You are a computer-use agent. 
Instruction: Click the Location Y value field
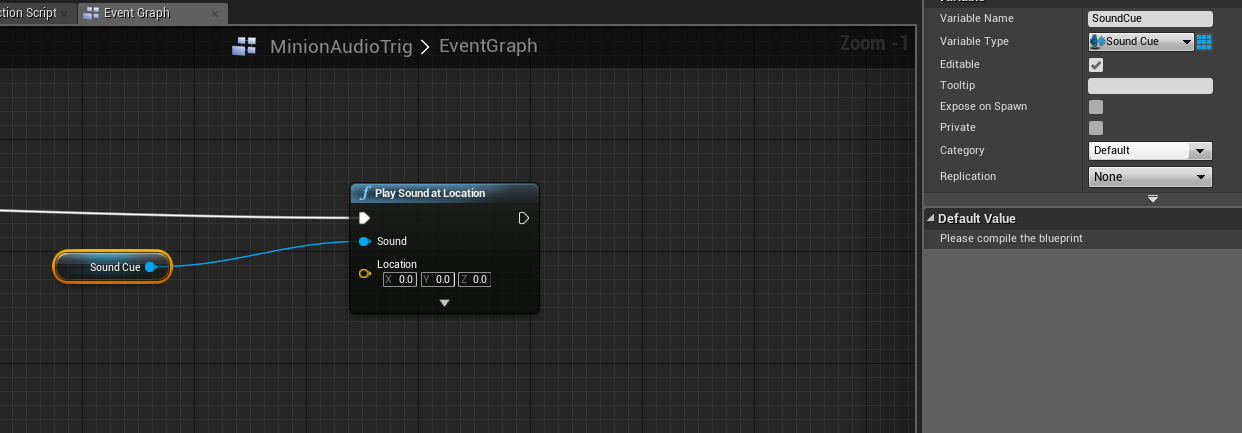tap(437, 280)
